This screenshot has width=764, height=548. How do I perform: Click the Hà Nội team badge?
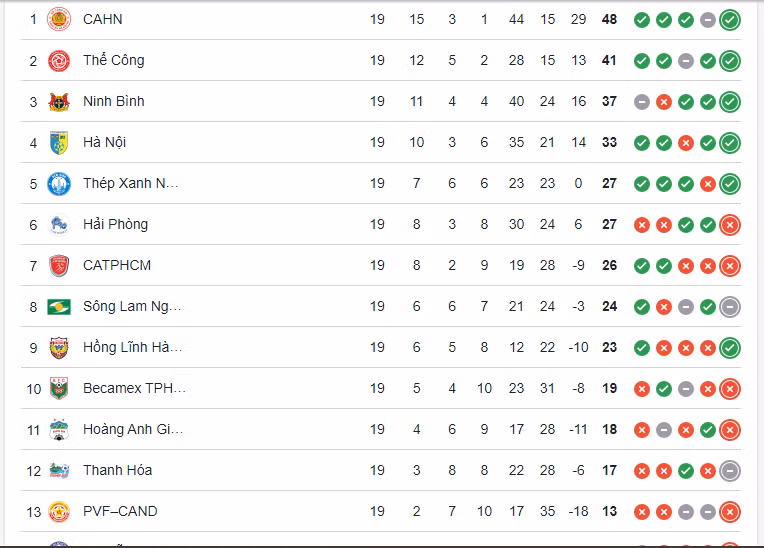tap(59, 143)
